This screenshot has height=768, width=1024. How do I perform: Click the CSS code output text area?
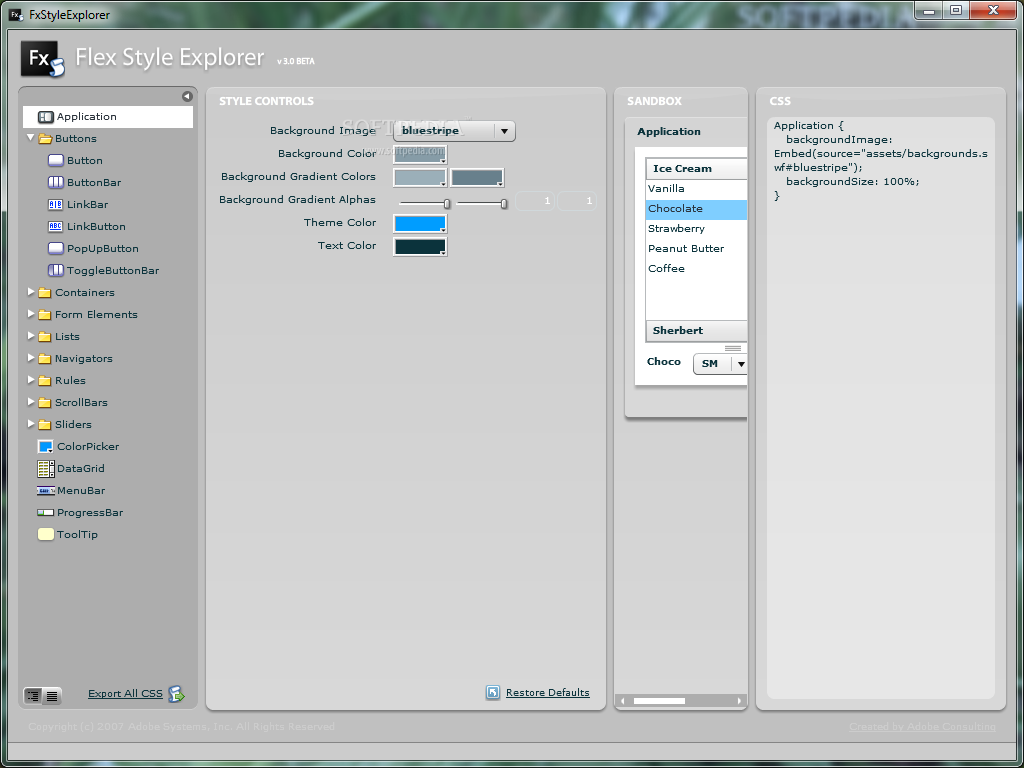[x=881, y=408]
